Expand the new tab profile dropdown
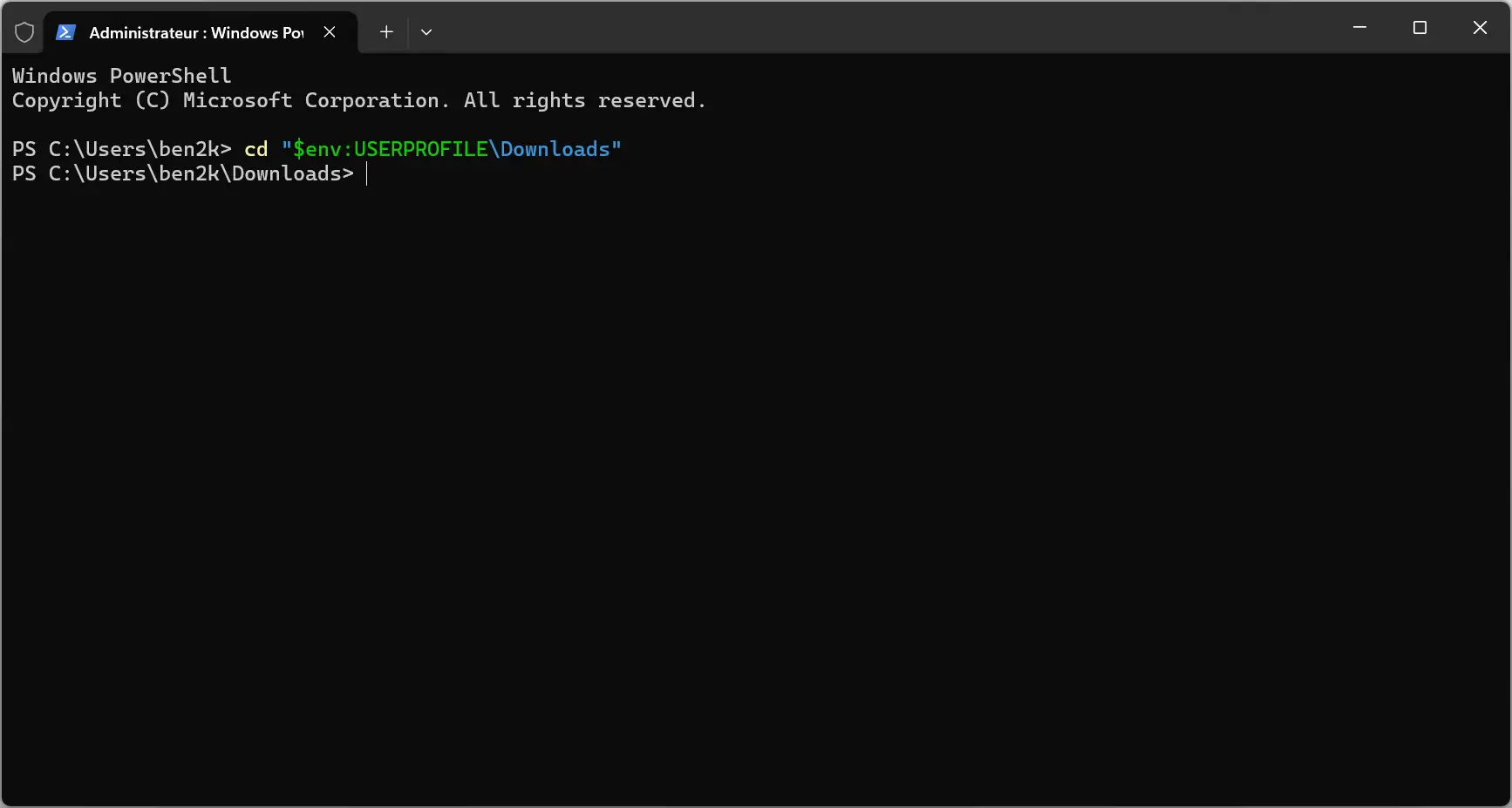 [426, 32]
